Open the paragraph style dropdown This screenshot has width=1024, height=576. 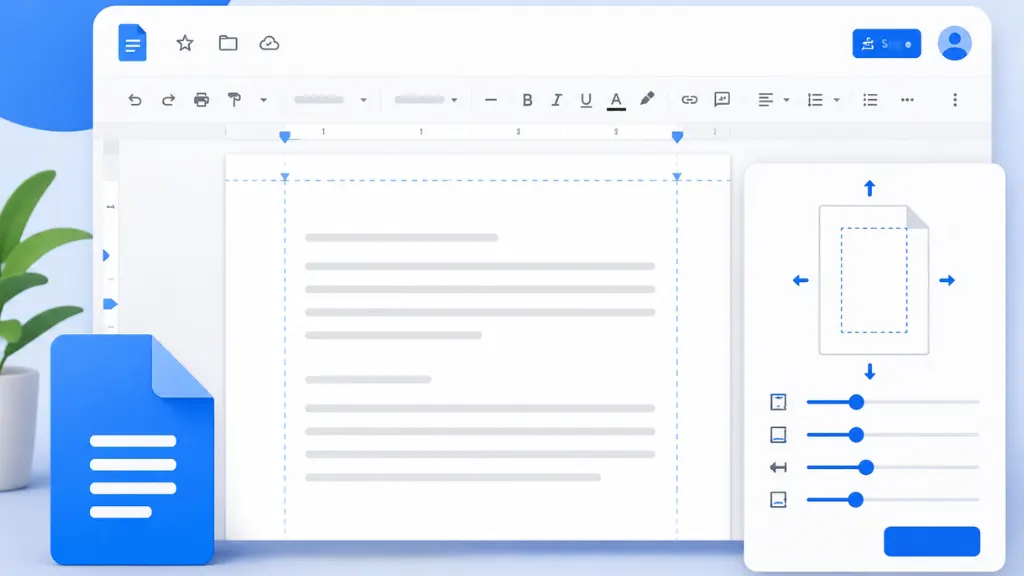click(330, 100)
